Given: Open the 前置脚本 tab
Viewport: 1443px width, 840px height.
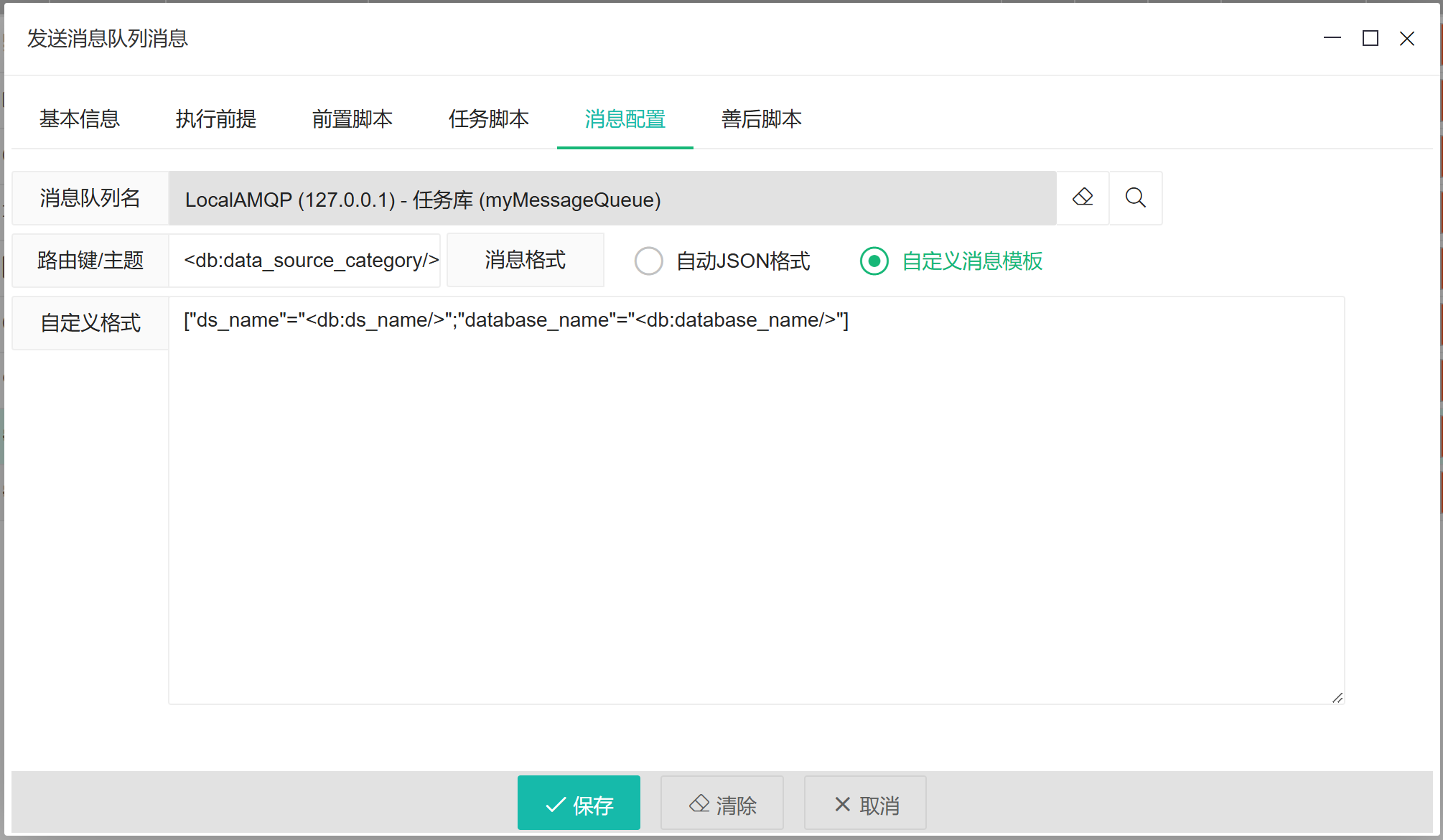Looking at the screenshot, I should click(352, 119).
